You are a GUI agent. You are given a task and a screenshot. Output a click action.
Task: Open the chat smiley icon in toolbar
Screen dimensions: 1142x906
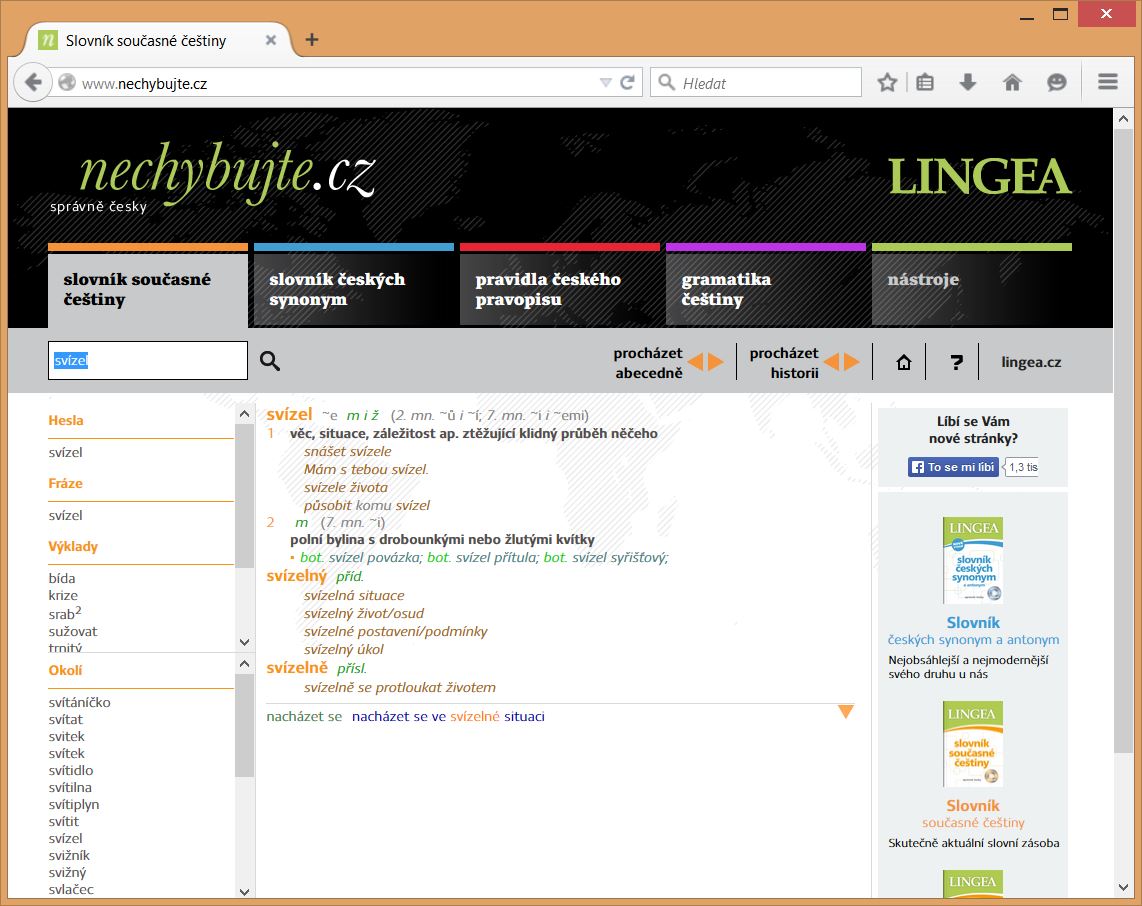[x=1056, y=82]
